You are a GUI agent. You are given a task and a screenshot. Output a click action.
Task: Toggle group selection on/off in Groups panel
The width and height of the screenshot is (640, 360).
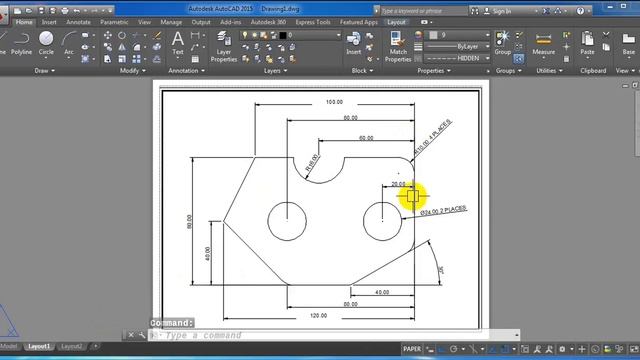(x=518, y=59)
